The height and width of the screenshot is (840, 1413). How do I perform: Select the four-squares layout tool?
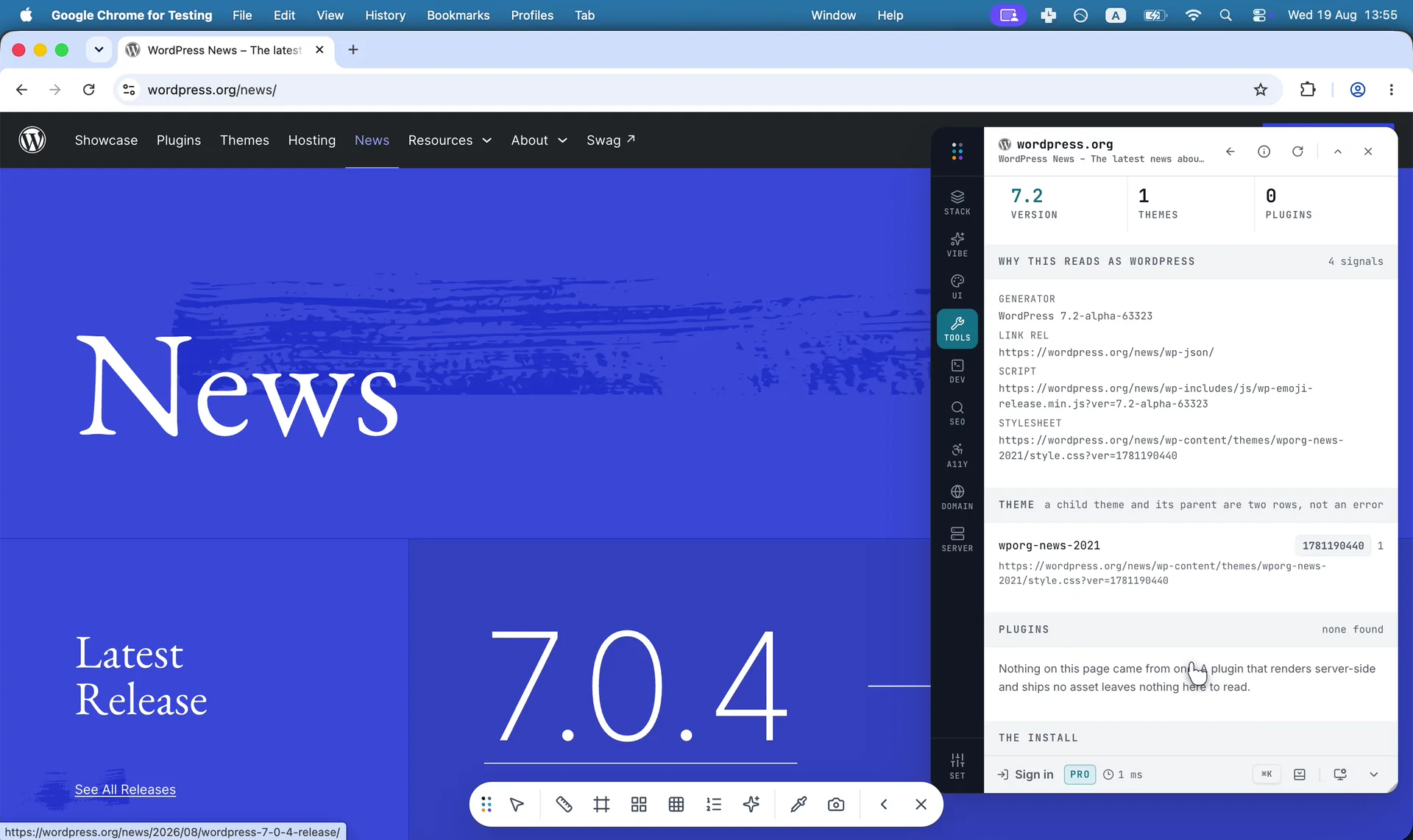639,804
